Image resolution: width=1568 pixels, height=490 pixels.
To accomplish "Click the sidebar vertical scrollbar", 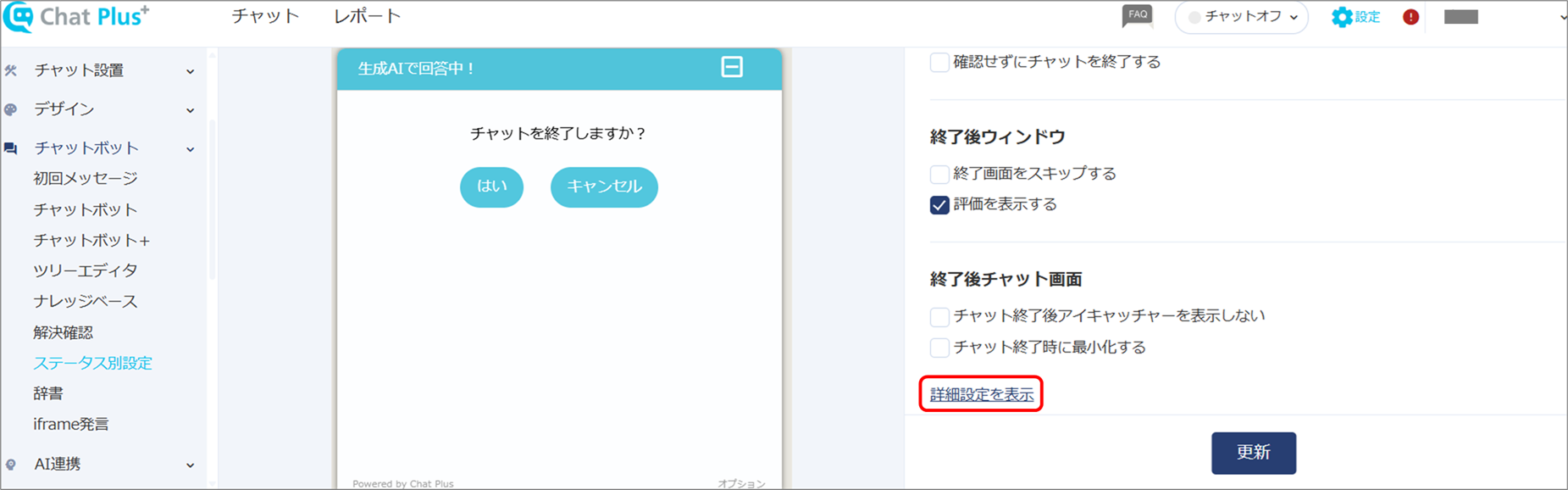I will point(212,199).
